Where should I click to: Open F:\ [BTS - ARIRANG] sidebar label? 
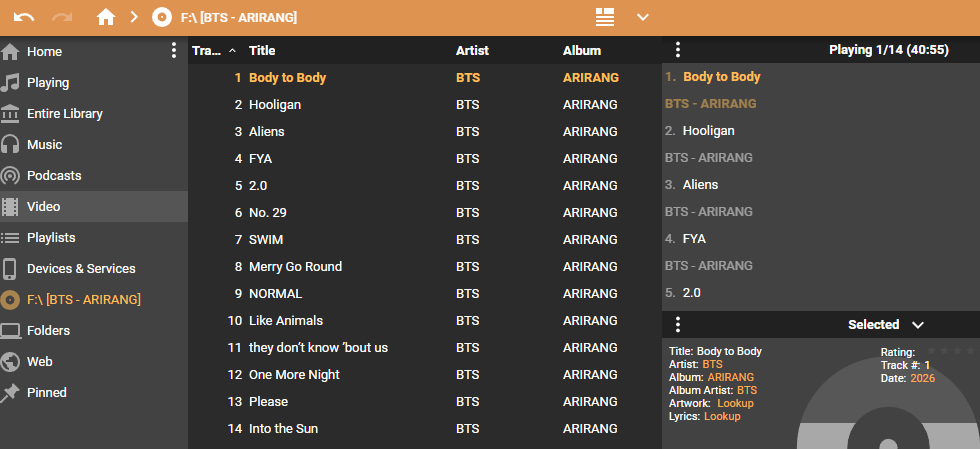pyautogui.click(x=84, y=300)
